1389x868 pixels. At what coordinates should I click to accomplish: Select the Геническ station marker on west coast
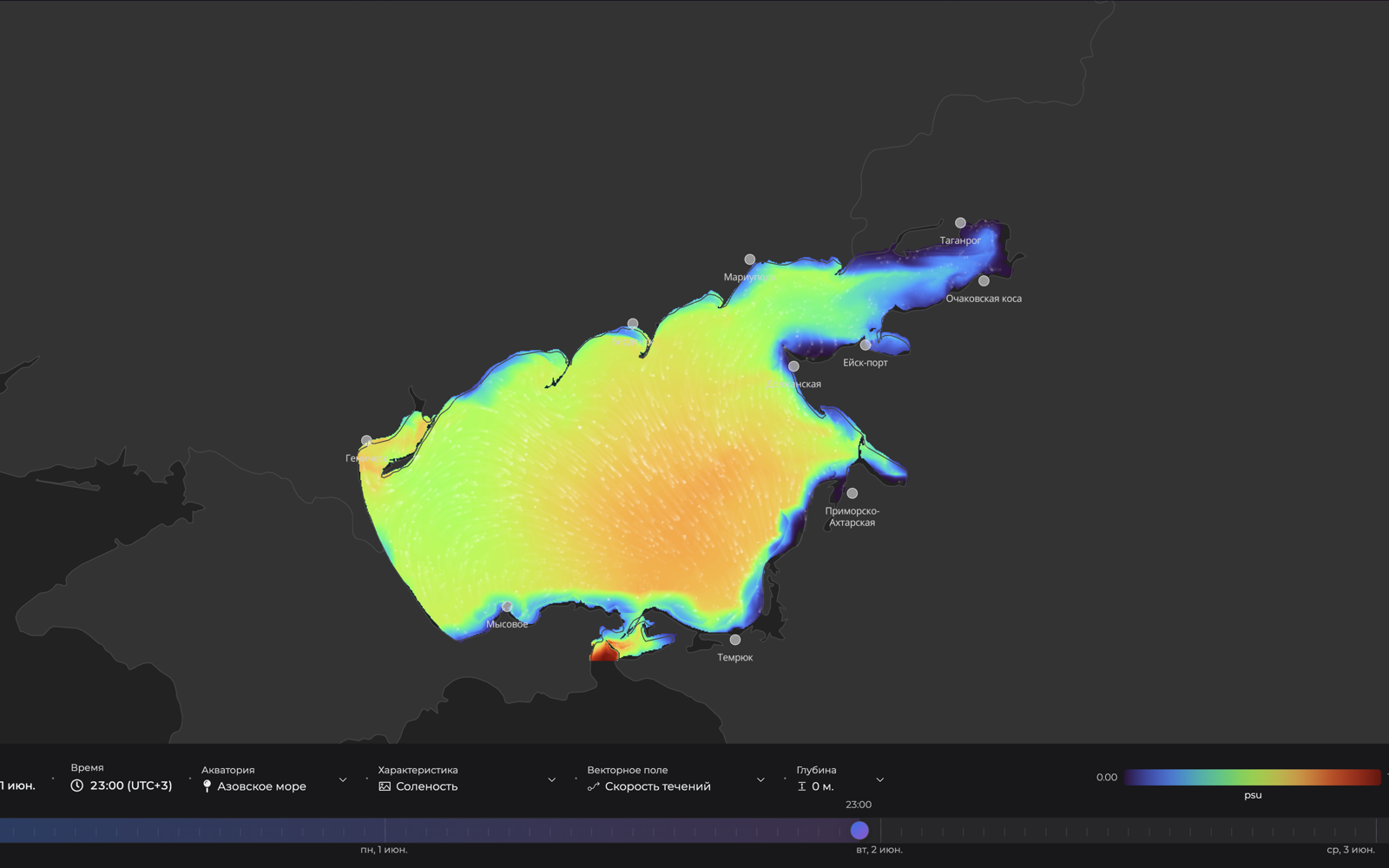click(x=366, y=441)
